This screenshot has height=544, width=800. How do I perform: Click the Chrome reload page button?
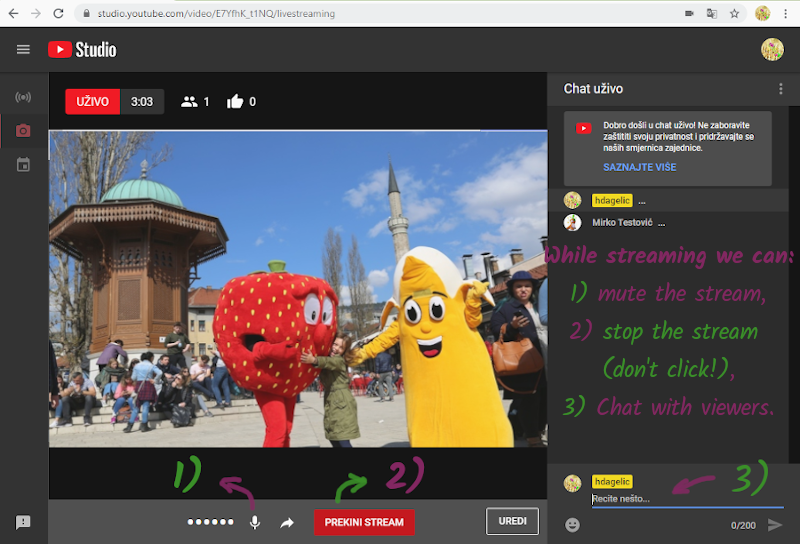(59, 14)
